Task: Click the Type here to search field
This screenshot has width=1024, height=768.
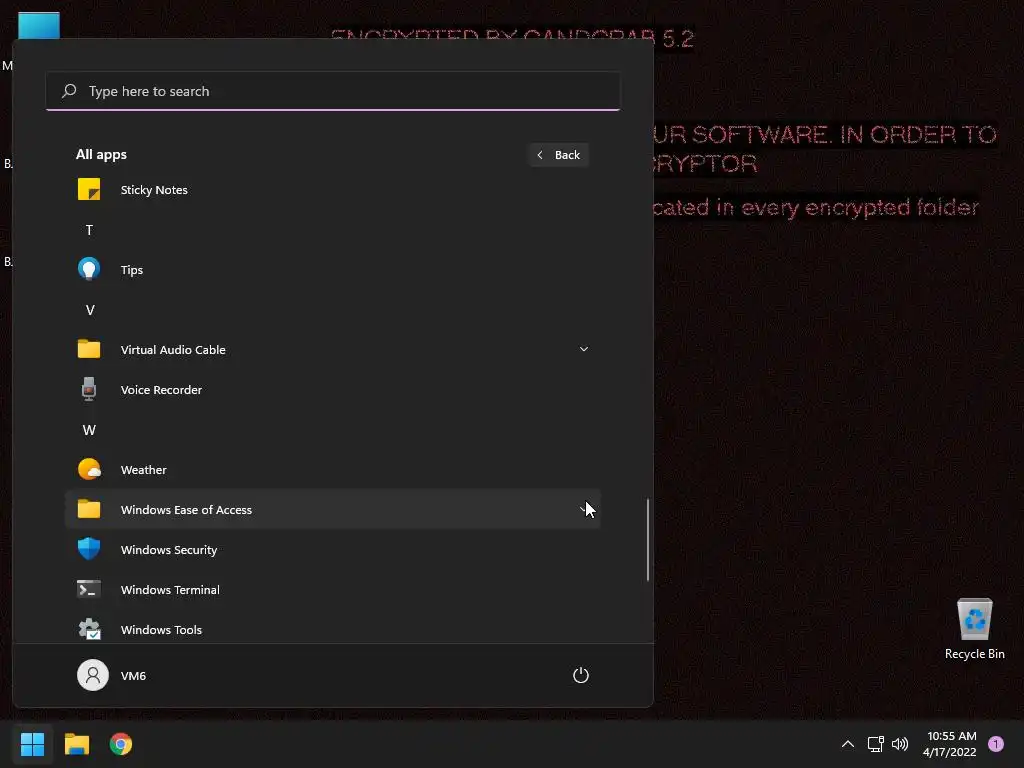Action: (333, 91)
